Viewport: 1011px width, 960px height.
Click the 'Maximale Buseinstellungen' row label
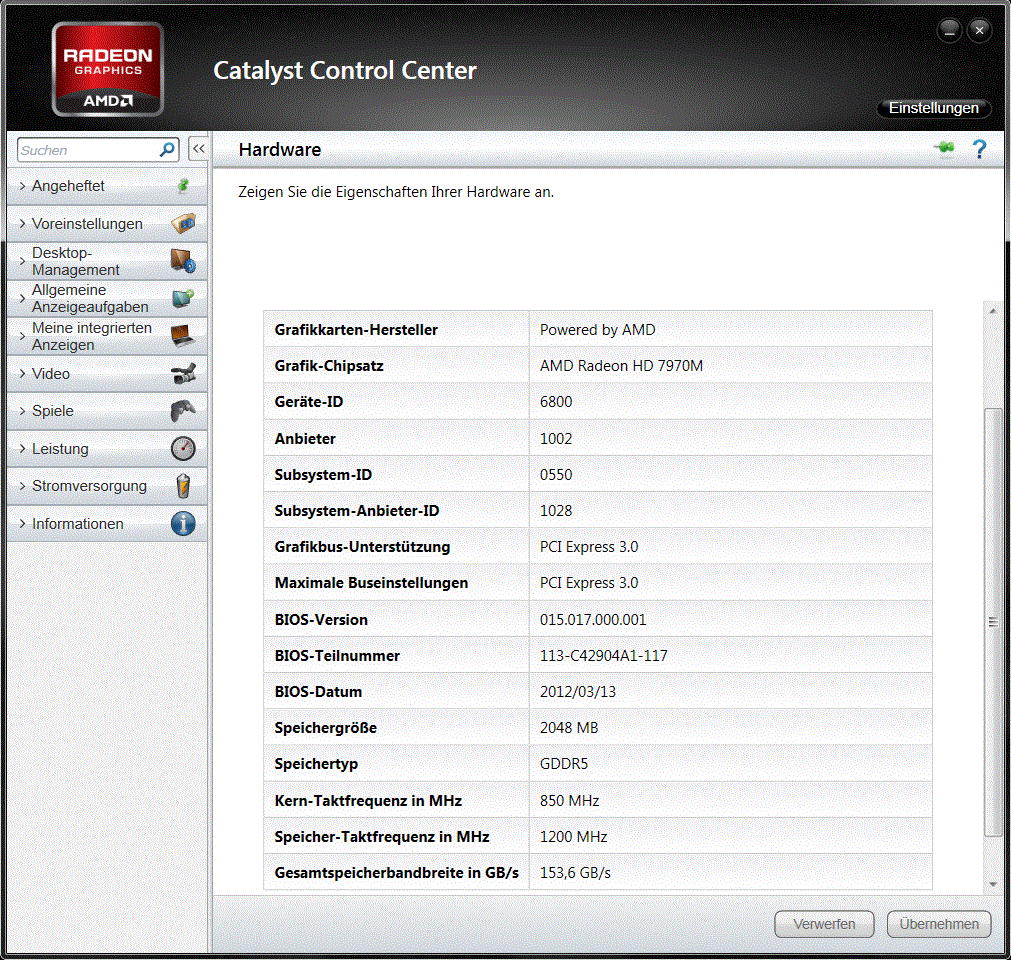point(371,583)
